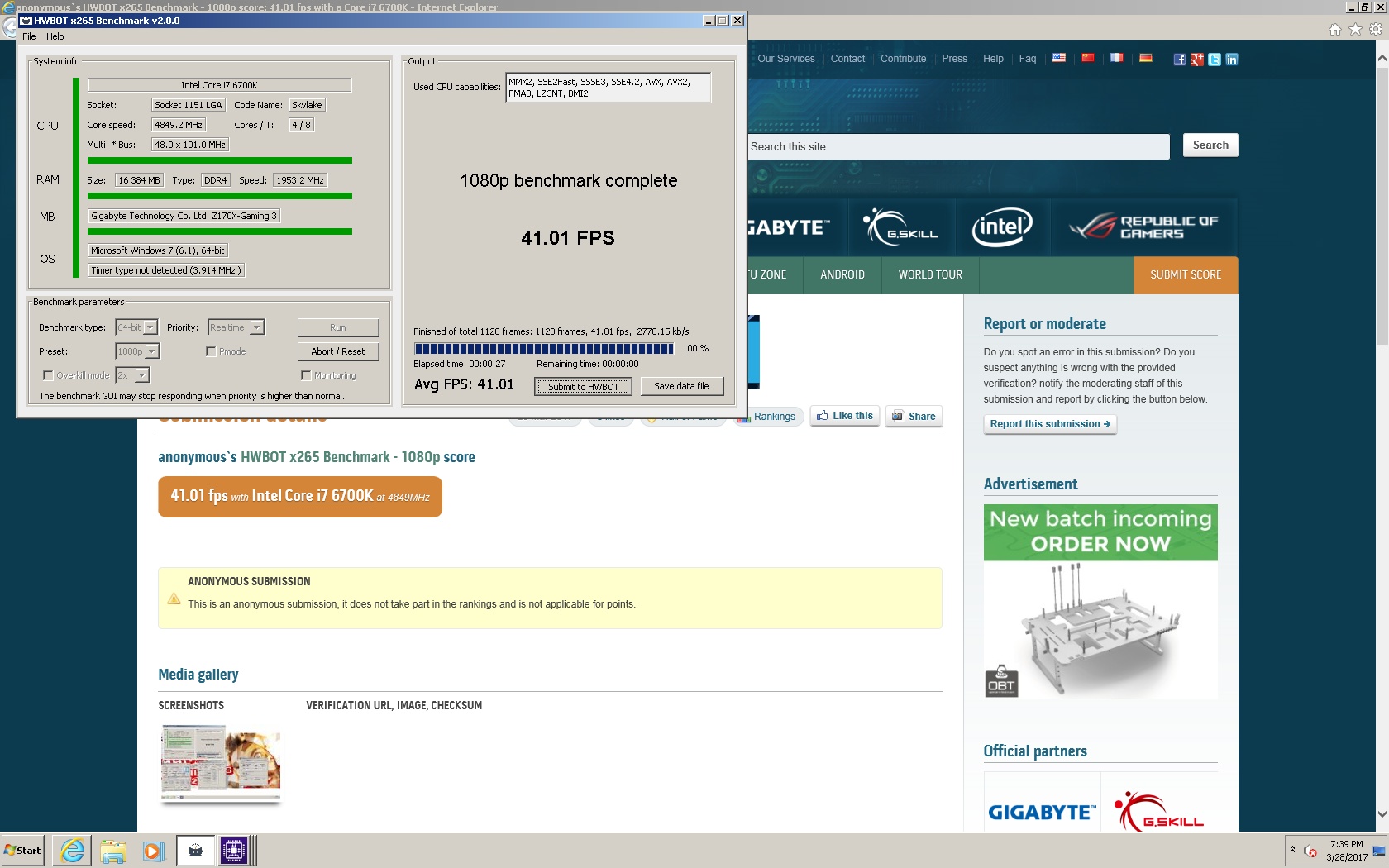The height and width of the screenshot is (868, 1389).
Task: Open the LinkedIn social icon
Action: tap(1232, 60)
